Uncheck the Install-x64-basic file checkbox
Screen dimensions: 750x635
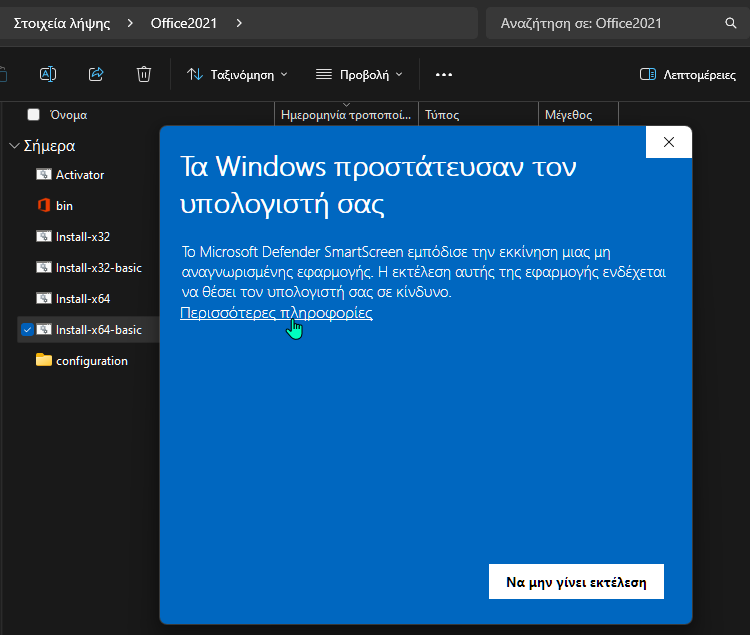point(27,329)
